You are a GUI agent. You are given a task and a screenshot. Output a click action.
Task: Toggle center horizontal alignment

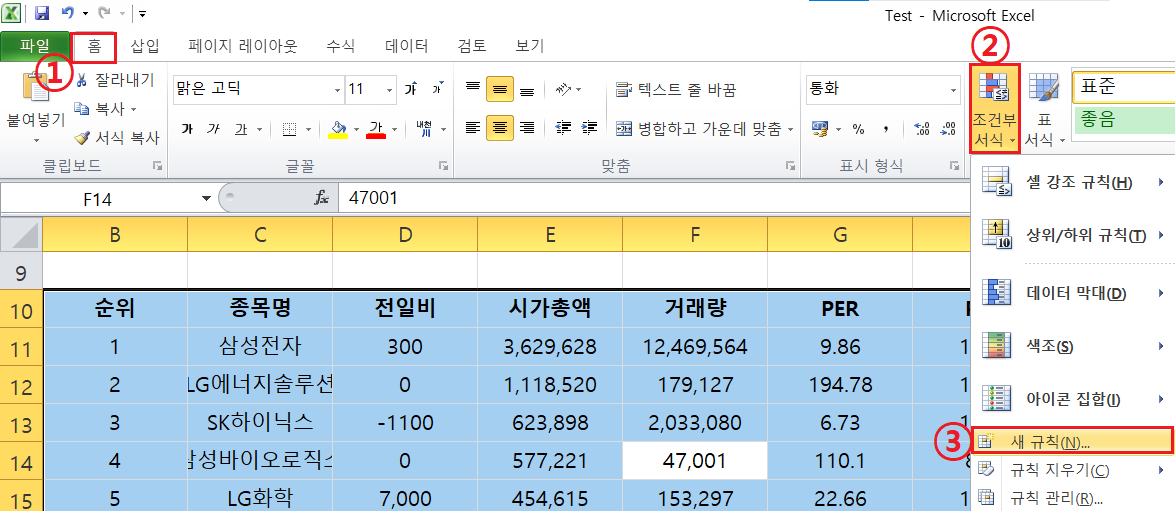(x=500, y=128)
